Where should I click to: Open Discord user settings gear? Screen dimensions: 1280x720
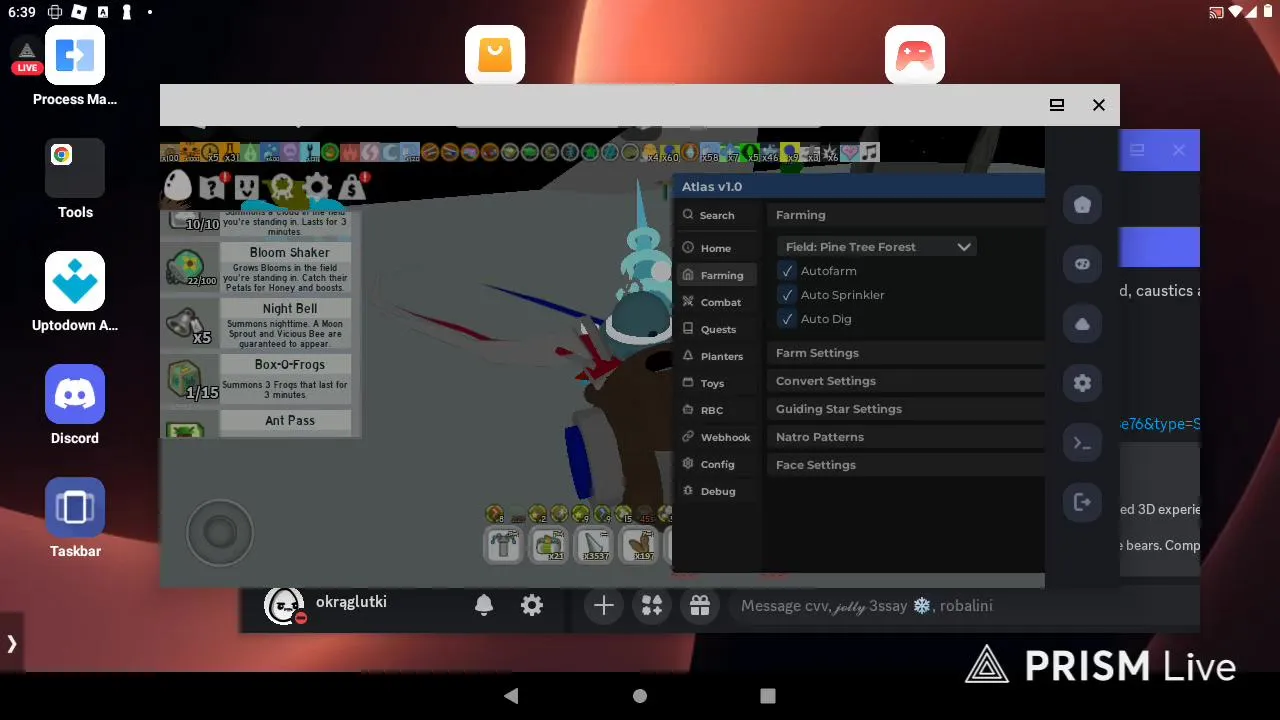click(532, 605)
